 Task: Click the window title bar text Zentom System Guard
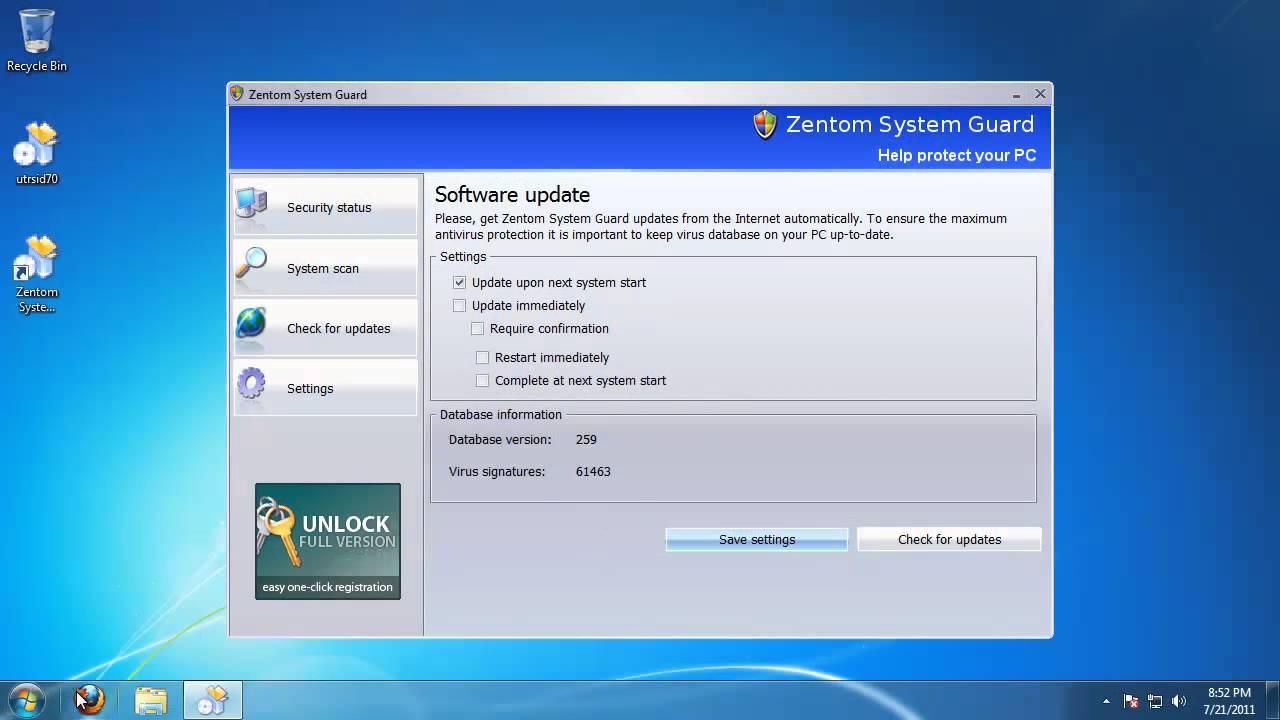coord(308,95)
